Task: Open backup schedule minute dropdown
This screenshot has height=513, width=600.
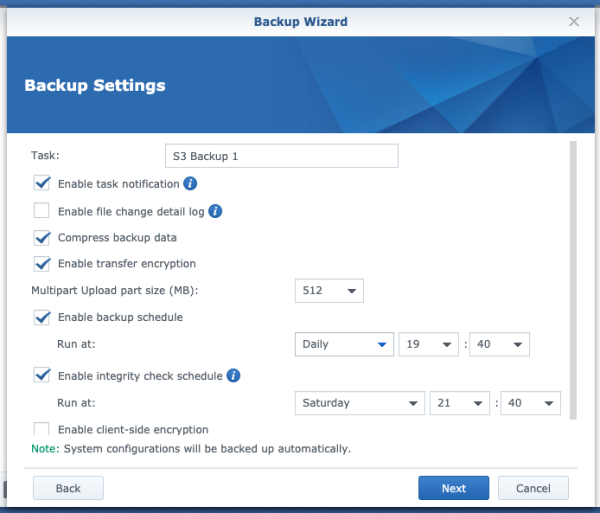Action: pos(499,344)
